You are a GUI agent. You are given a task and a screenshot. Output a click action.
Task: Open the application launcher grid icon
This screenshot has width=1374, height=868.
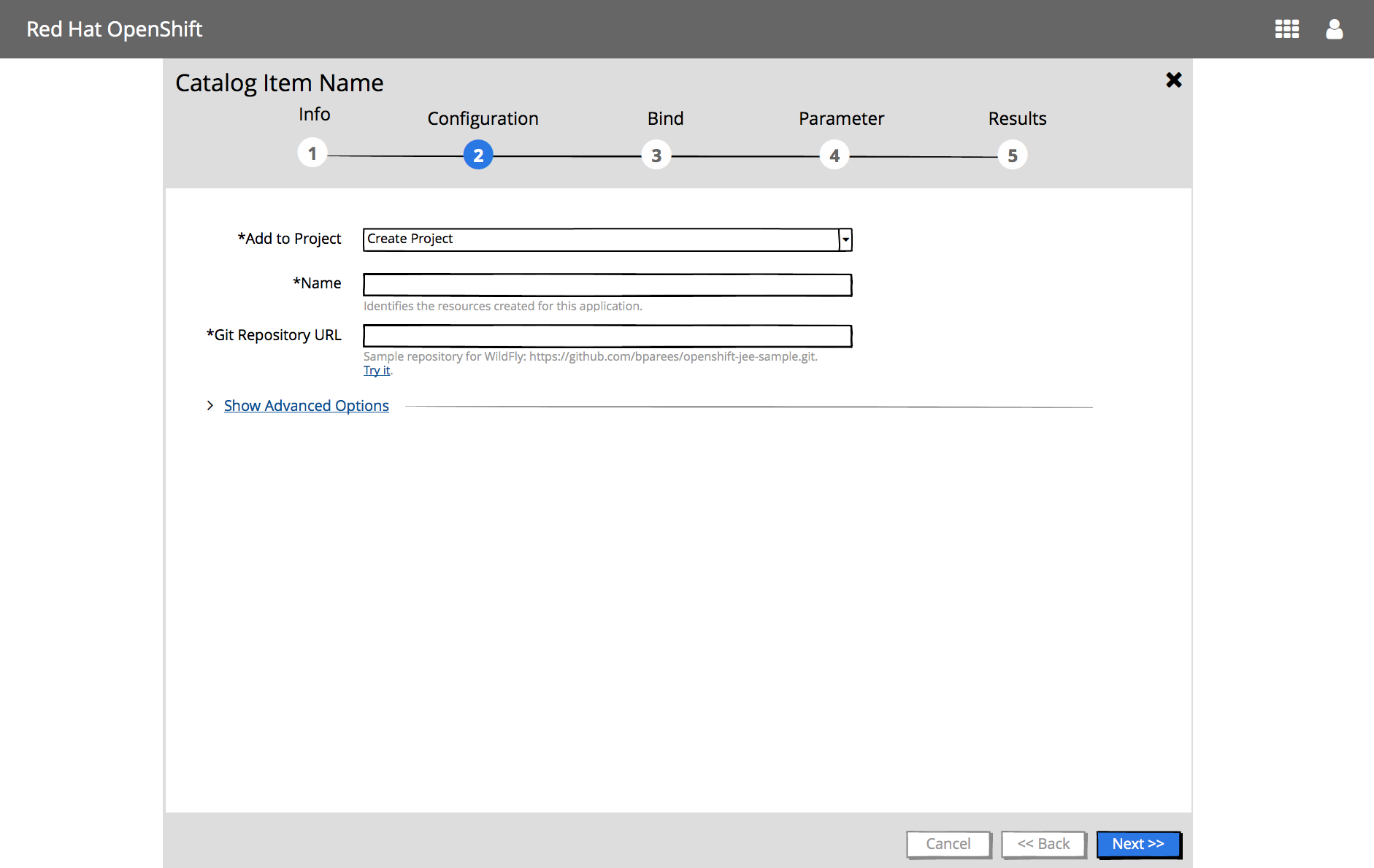point(1286,29)
